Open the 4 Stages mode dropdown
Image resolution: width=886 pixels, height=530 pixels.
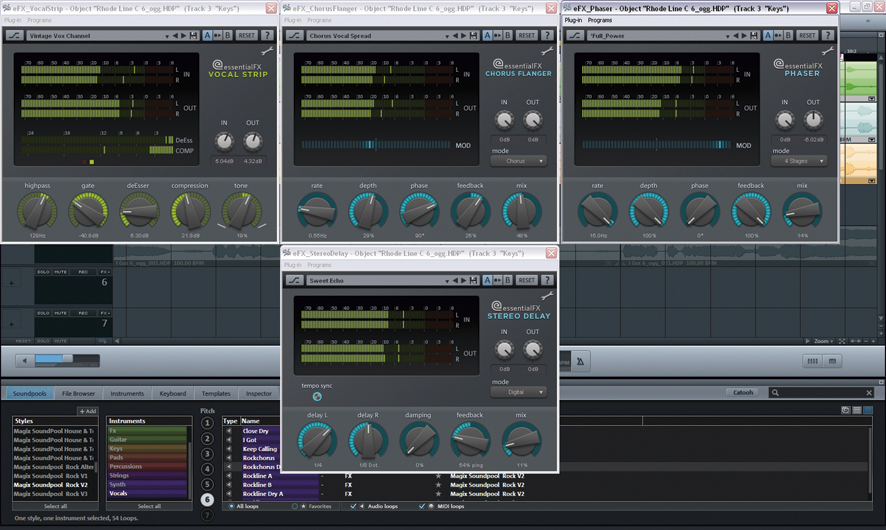coord(798,161)
